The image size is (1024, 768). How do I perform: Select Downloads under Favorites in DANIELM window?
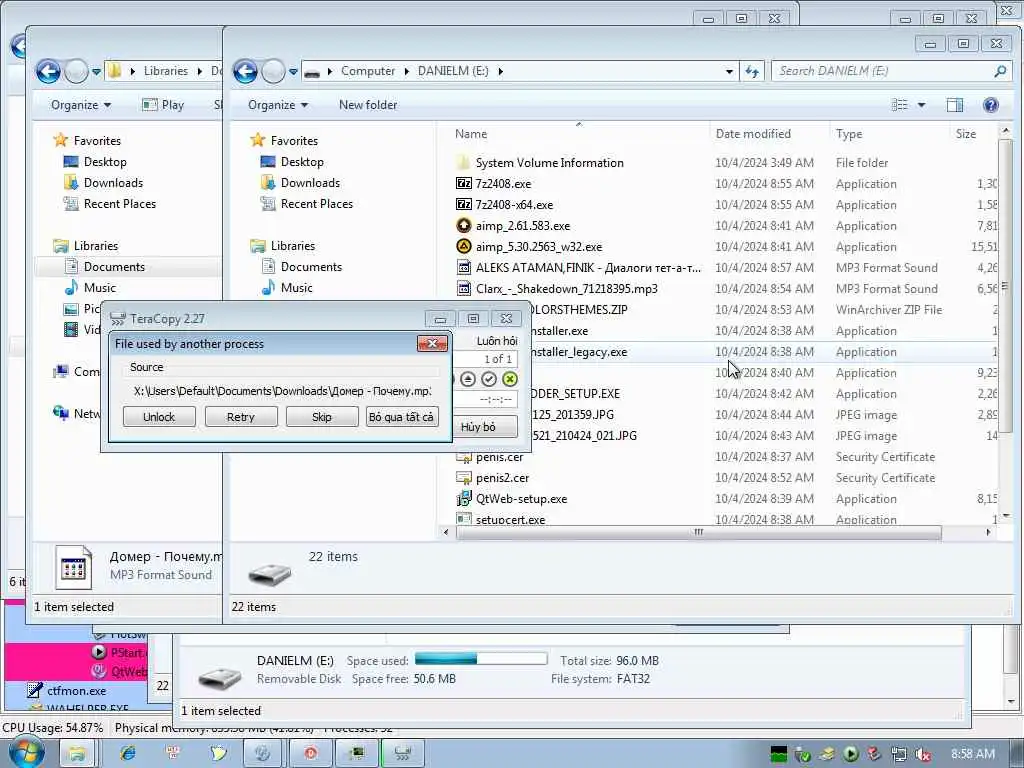[310, 182]
